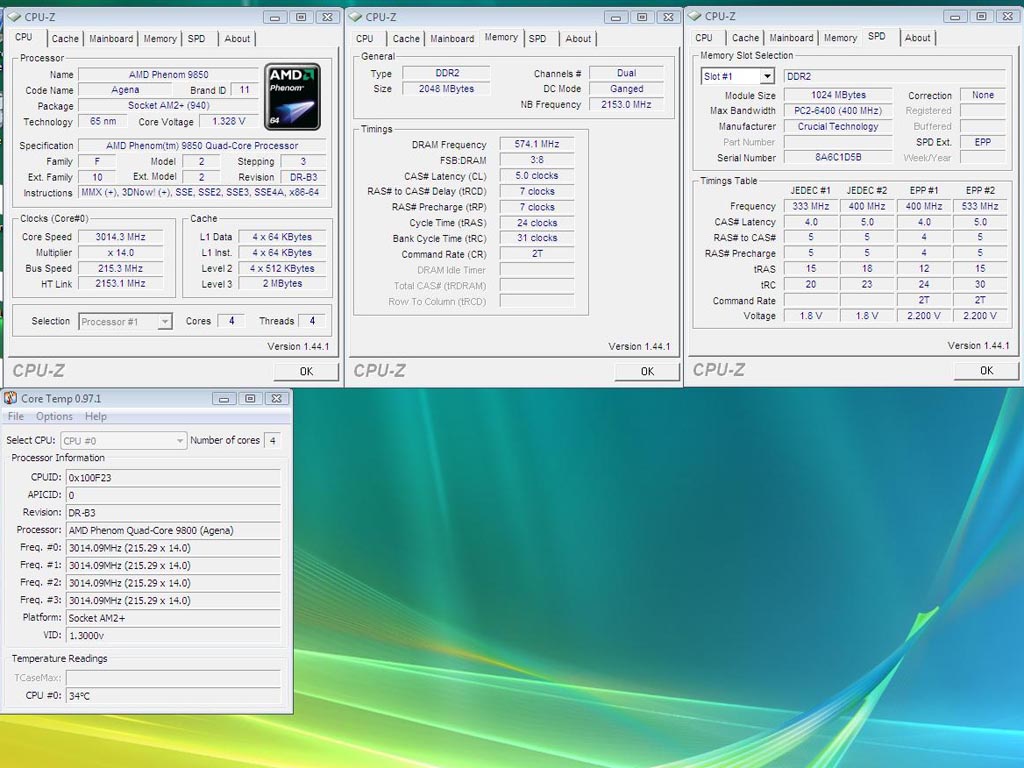The image size is (1024, 768).
Task: Click the Core Voltage value '1.328 V'
Action: tap(229, 121)
